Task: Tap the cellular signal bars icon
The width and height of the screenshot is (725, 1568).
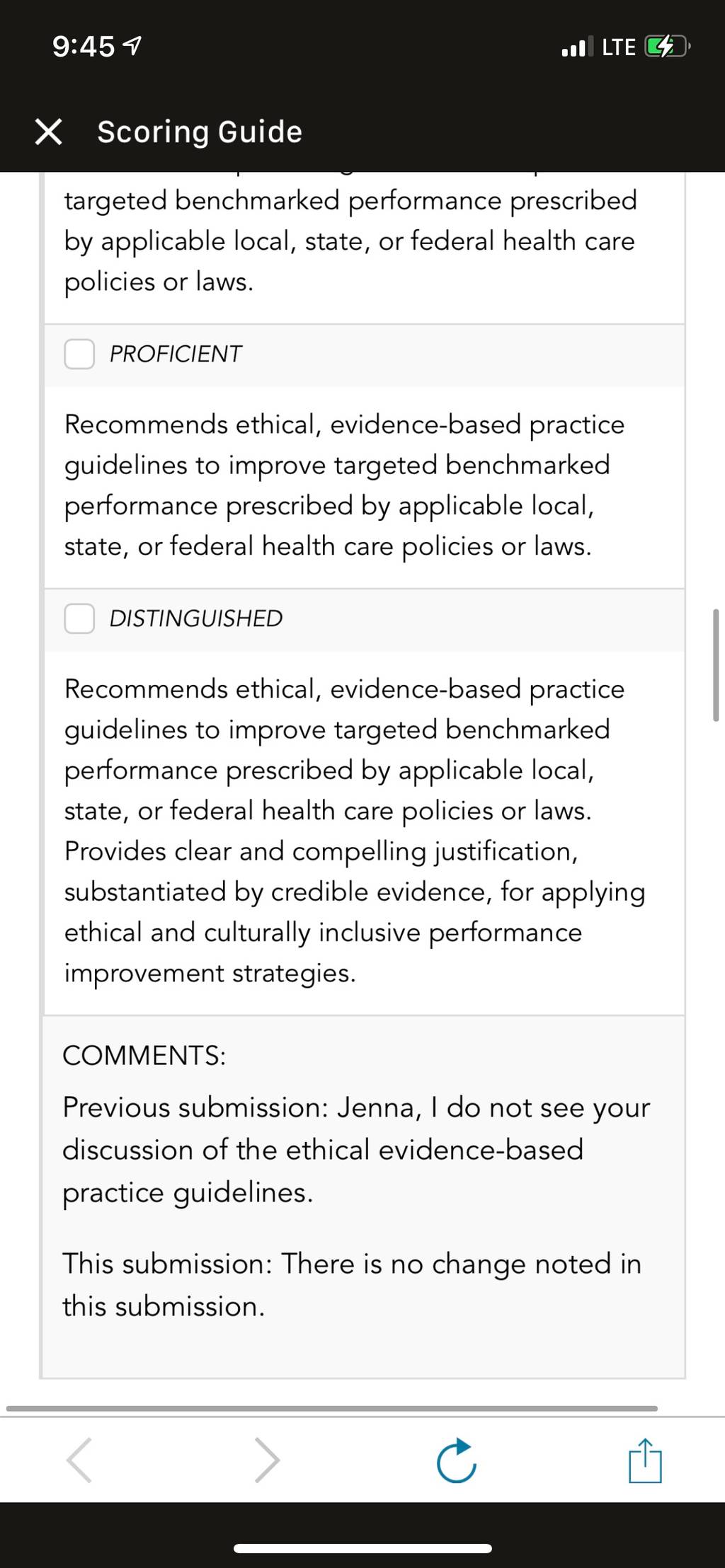Action: (574, 47)
